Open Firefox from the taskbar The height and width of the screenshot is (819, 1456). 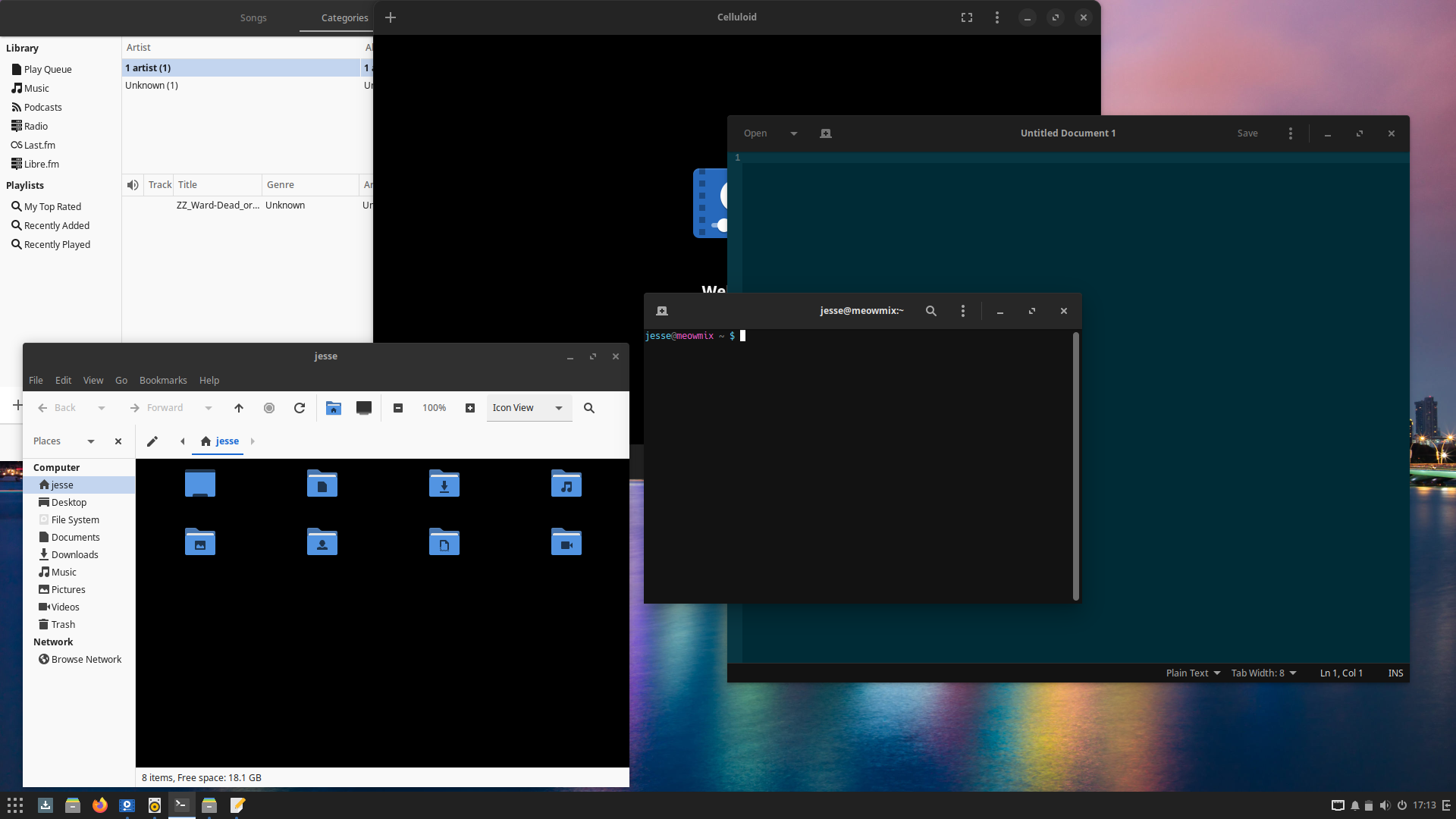point(100,805)
